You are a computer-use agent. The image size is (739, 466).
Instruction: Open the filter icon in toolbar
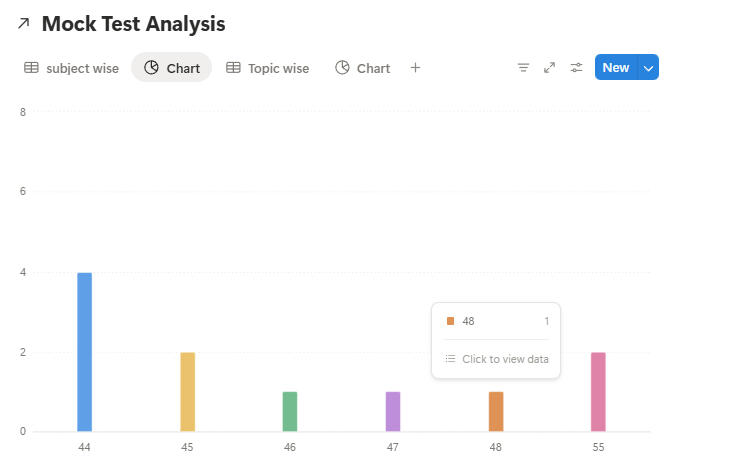523,68
